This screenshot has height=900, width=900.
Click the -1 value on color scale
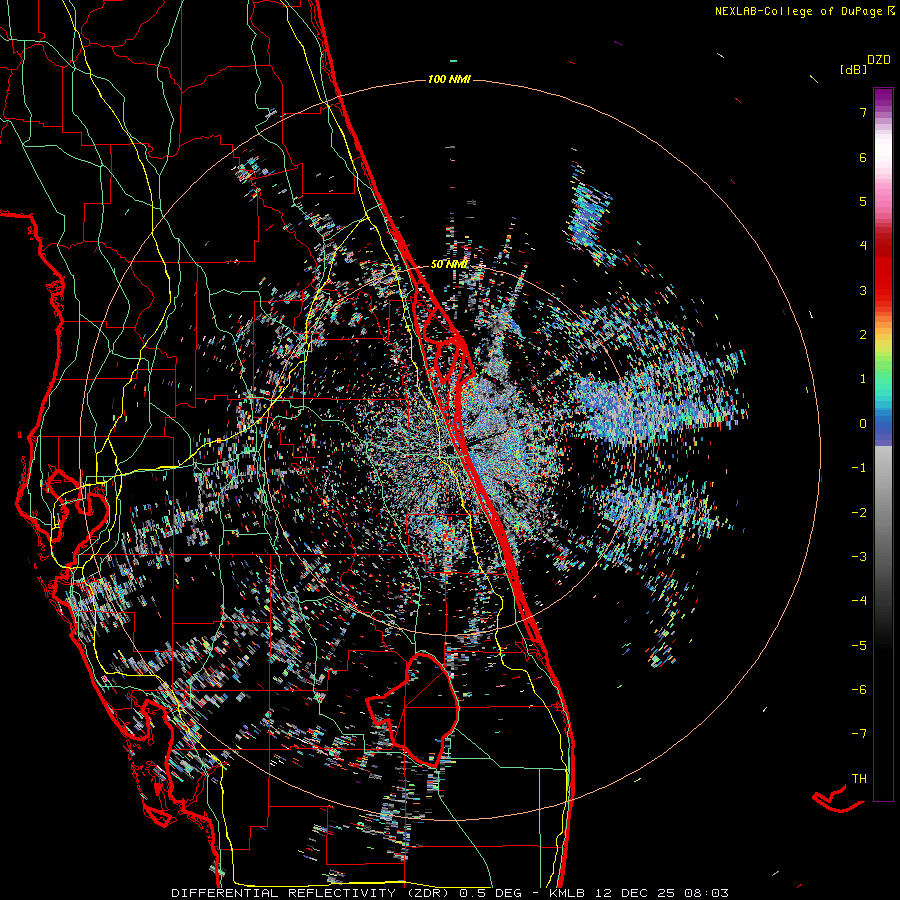click(x=859, y=468)
